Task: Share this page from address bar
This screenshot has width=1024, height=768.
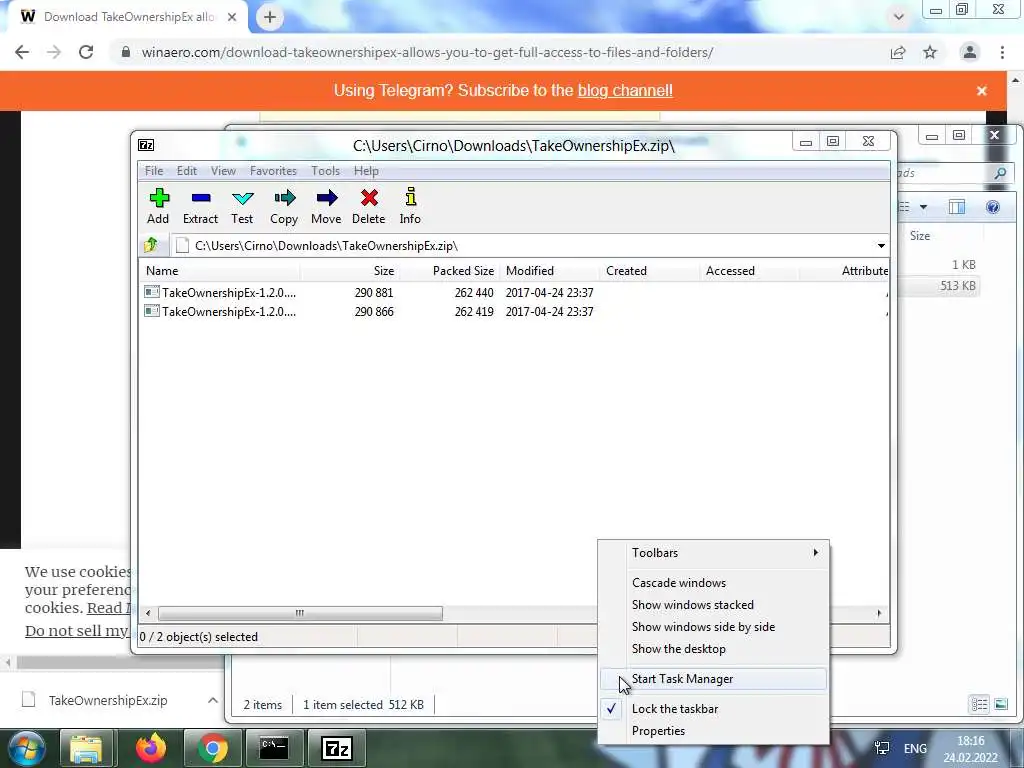Action: 898,52
